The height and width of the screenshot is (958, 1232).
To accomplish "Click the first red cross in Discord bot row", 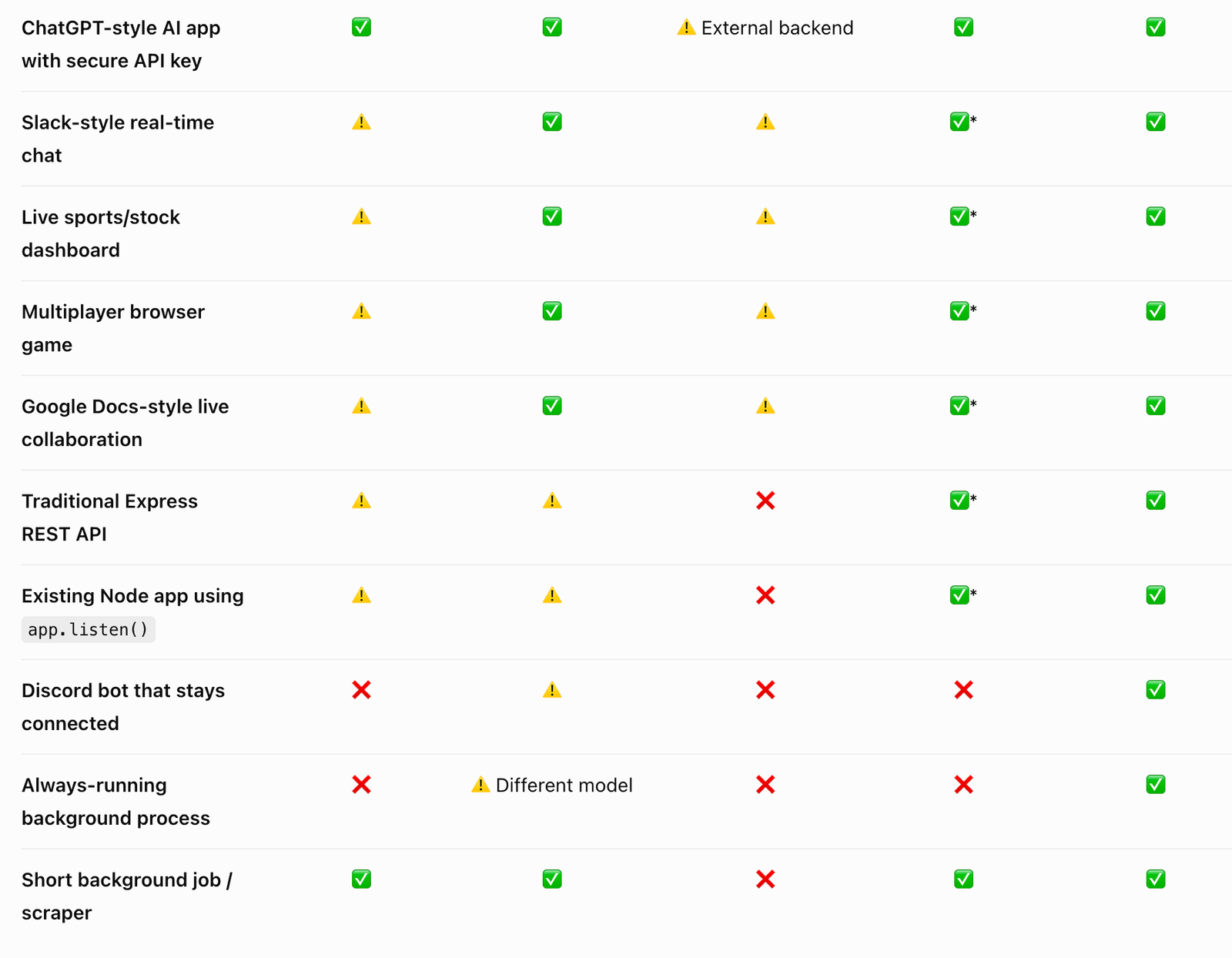I will tap(361, 690).
